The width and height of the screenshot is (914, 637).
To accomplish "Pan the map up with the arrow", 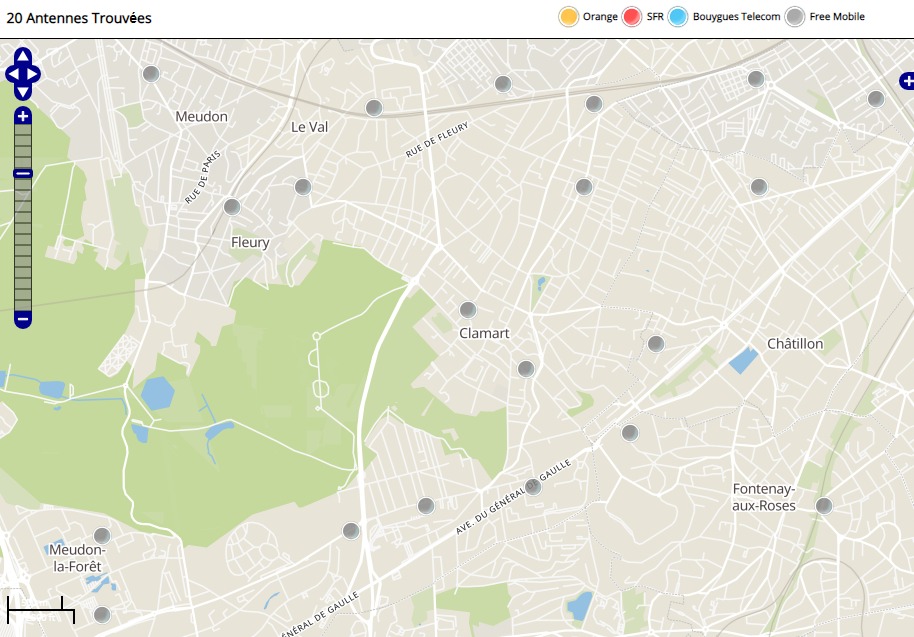I will [23, 56].
